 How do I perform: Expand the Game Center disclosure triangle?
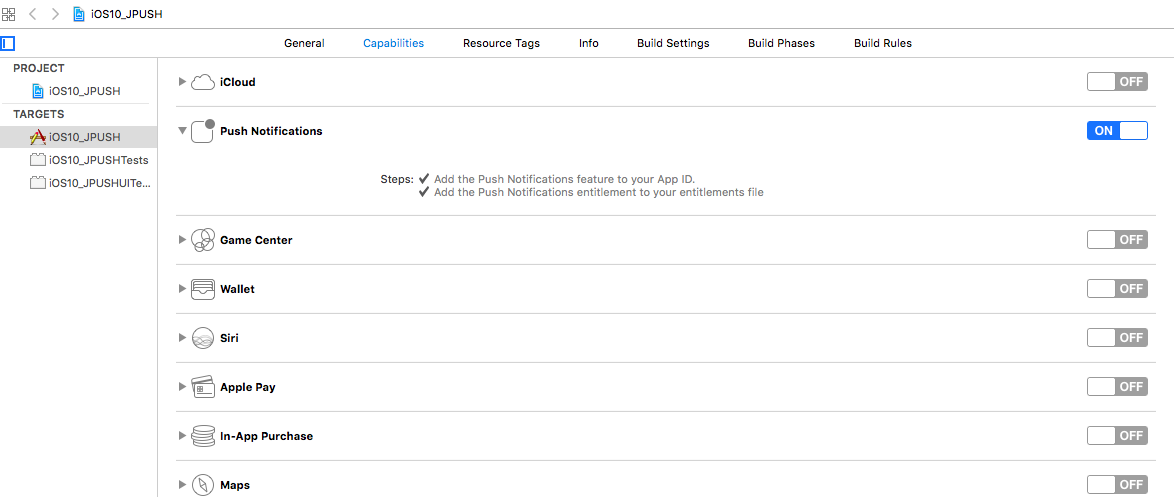click(x=182, y=240)
